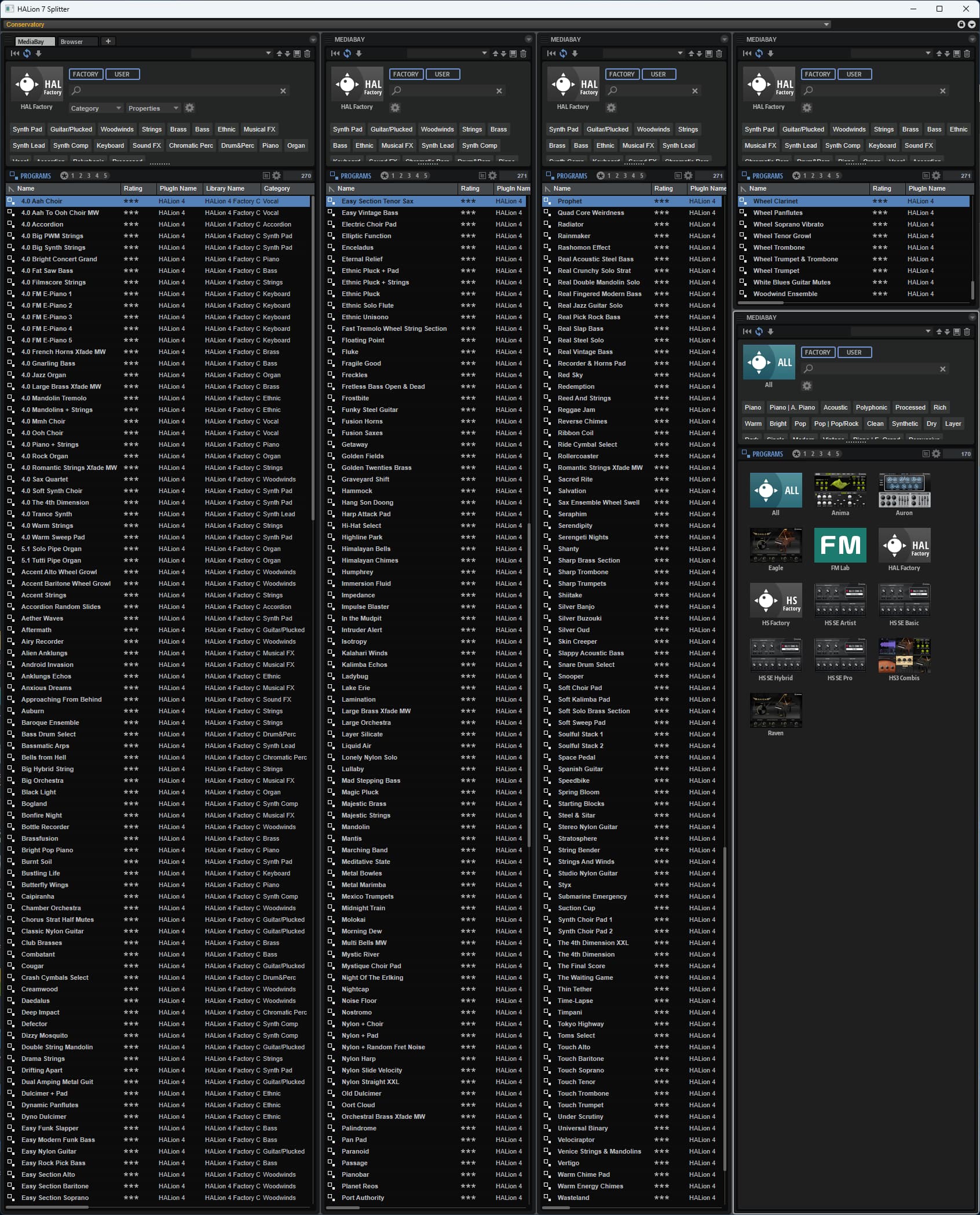Load next preset in the Prophet panel toolbar
Image resolution: width=980 pixels, height=1215 pixels.
coord(699,54)
